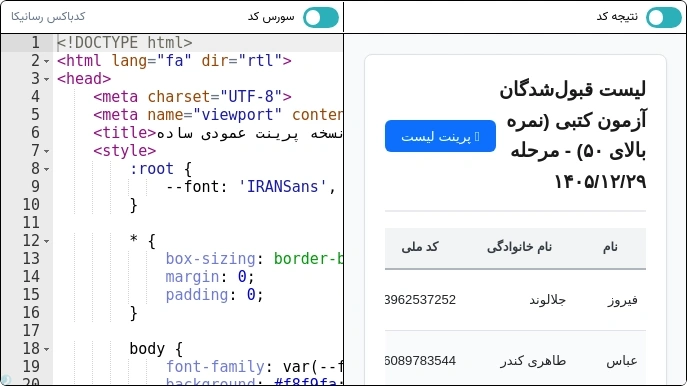Place cursor on meta charset UTF-8 line
The image size is (687, 386).
click(192, 97)
